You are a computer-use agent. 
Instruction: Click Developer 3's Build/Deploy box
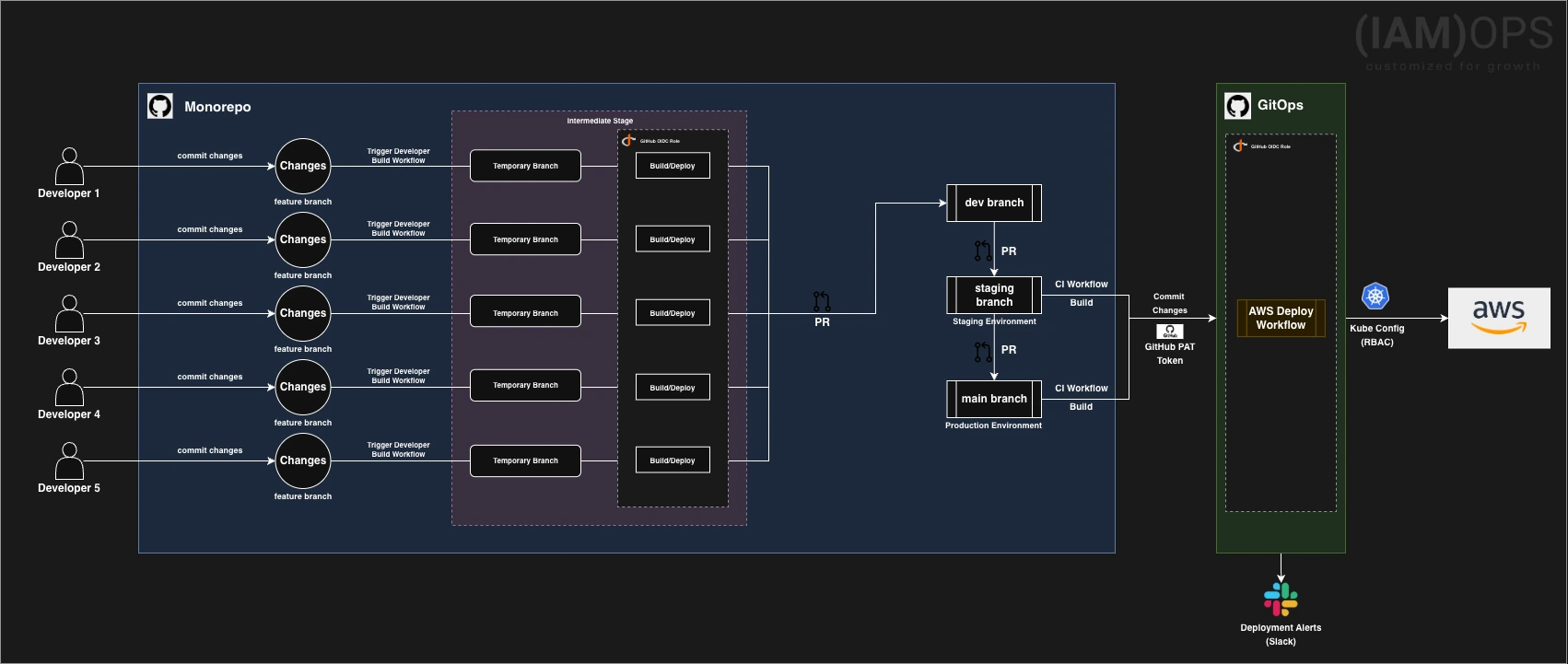click(x=673, y=313)
